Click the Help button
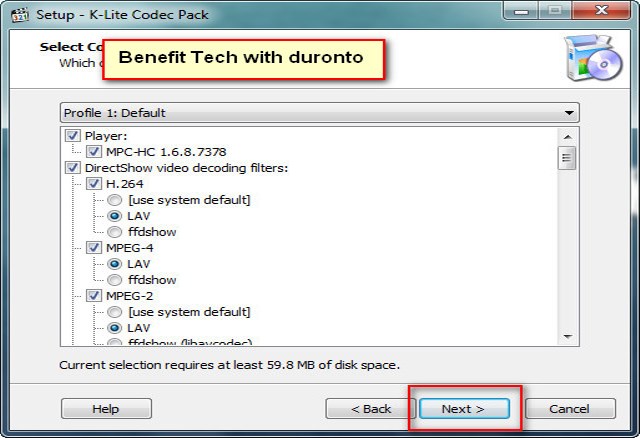The width and height of the screenshot is (640, 438). pos(106,409)
